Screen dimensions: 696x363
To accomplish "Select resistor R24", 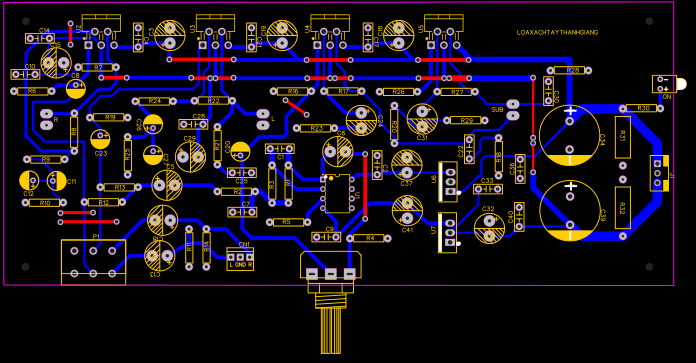I will pos(154,101).
